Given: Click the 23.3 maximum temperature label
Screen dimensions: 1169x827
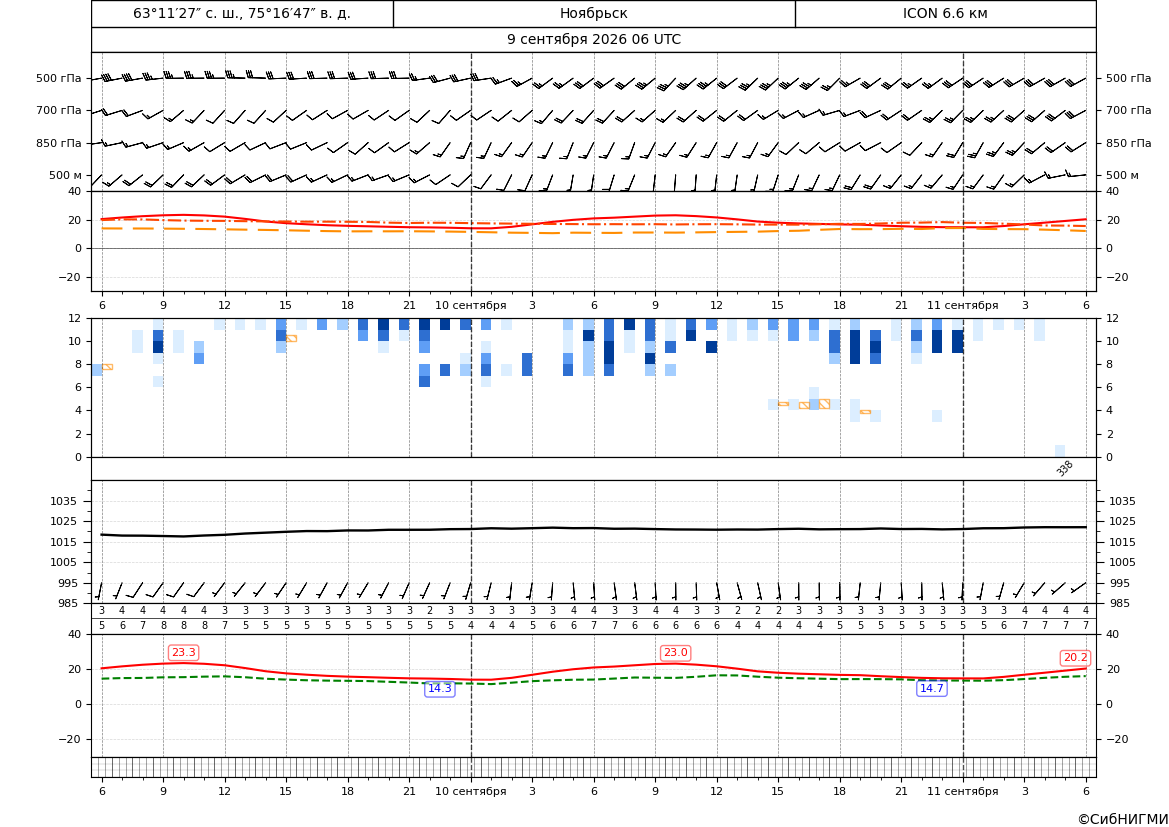Looking at the screenshot, I should coord(183,653).
